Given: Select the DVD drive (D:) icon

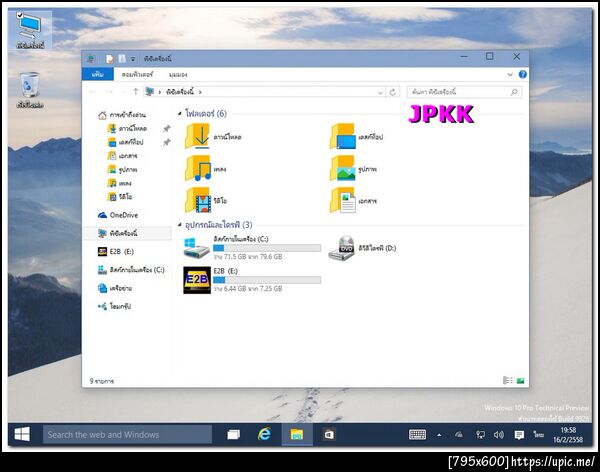Looking at the screenshot, I should [341, 248].
